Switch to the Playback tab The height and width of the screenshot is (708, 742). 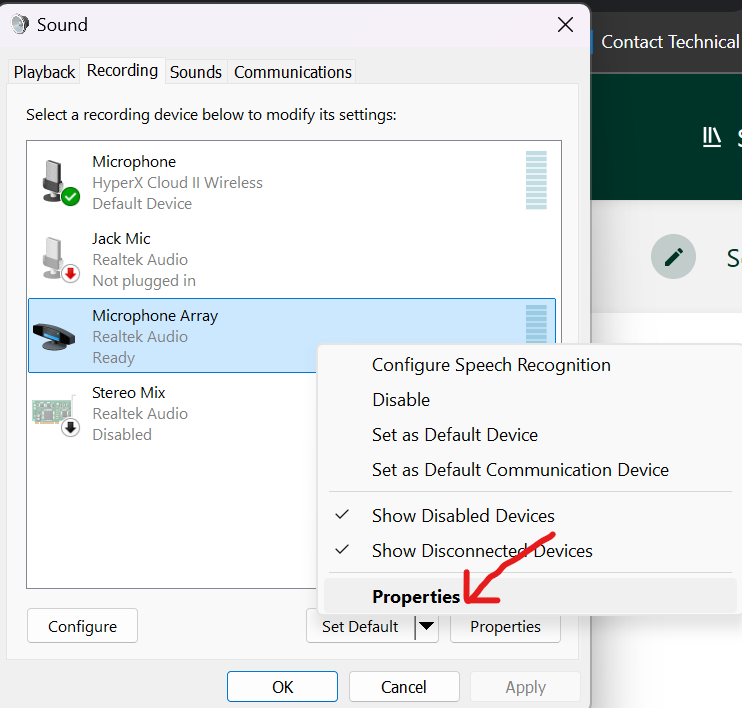point(44,72)
